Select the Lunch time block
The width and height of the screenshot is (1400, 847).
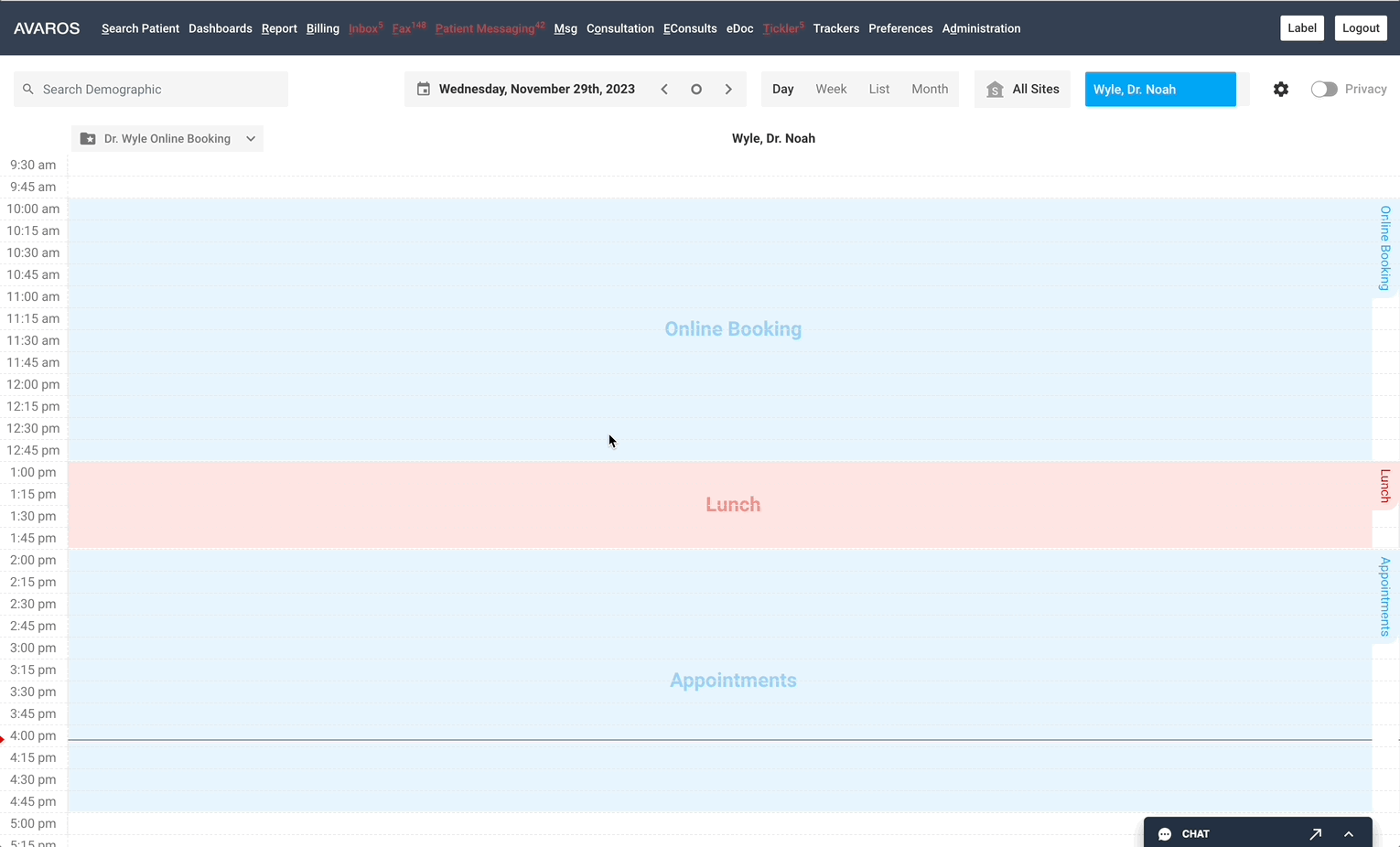[x=732, y=504]
